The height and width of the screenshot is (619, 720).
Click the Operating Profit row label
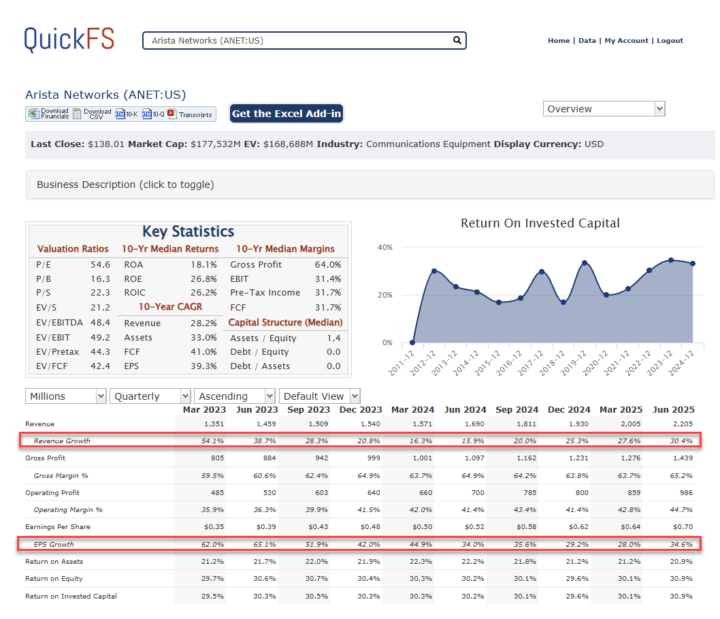point(52,493)
